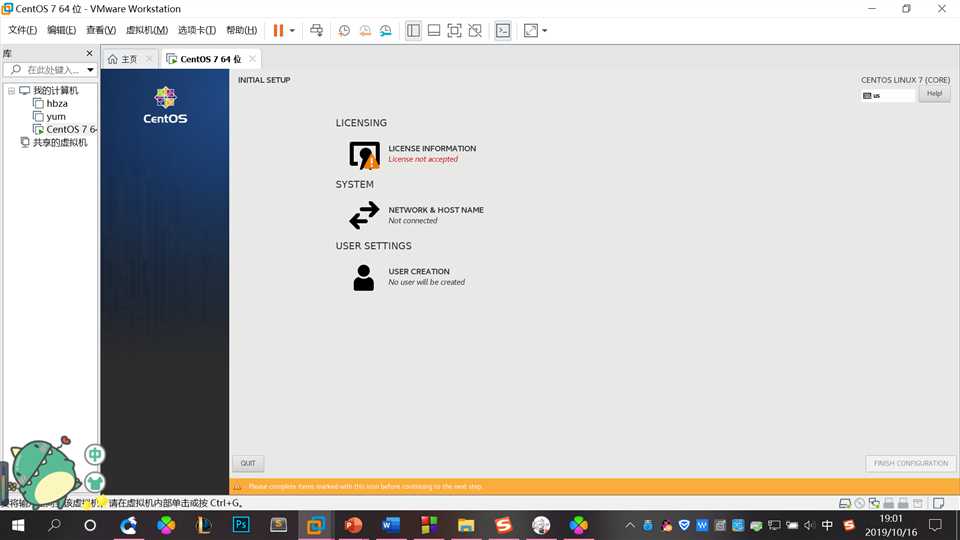Open the 虚拟机(M) menu
This screenshot has width=960, height=540.
point(147,30)
